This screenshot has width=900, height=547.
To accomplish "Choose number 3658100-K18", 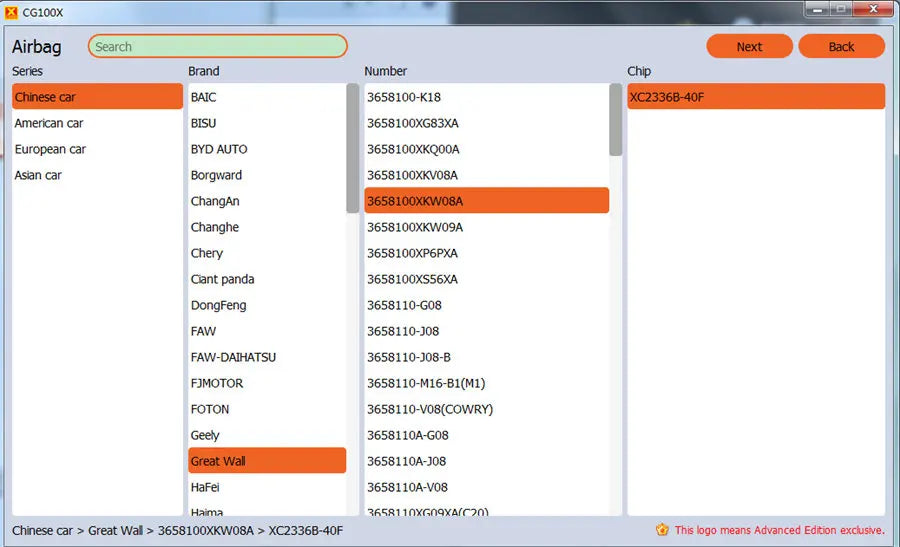I will [x=486, y=97].
